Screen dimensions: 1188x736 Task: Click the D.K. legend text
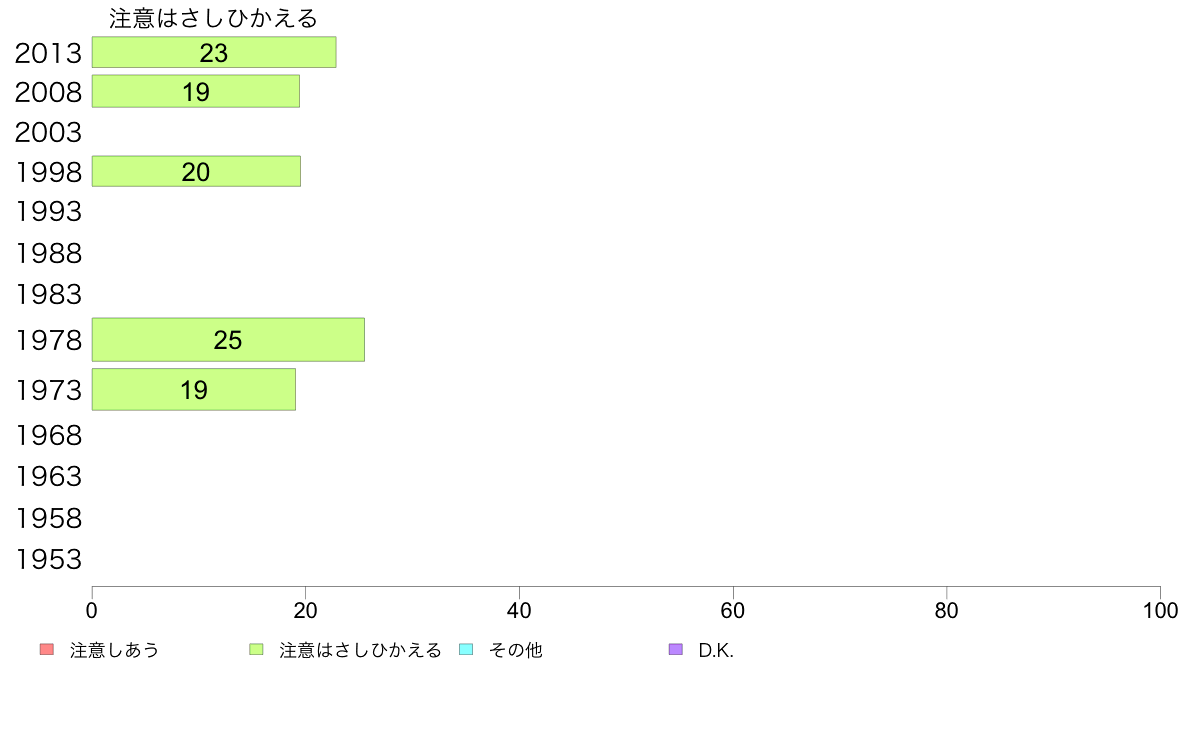716,650
